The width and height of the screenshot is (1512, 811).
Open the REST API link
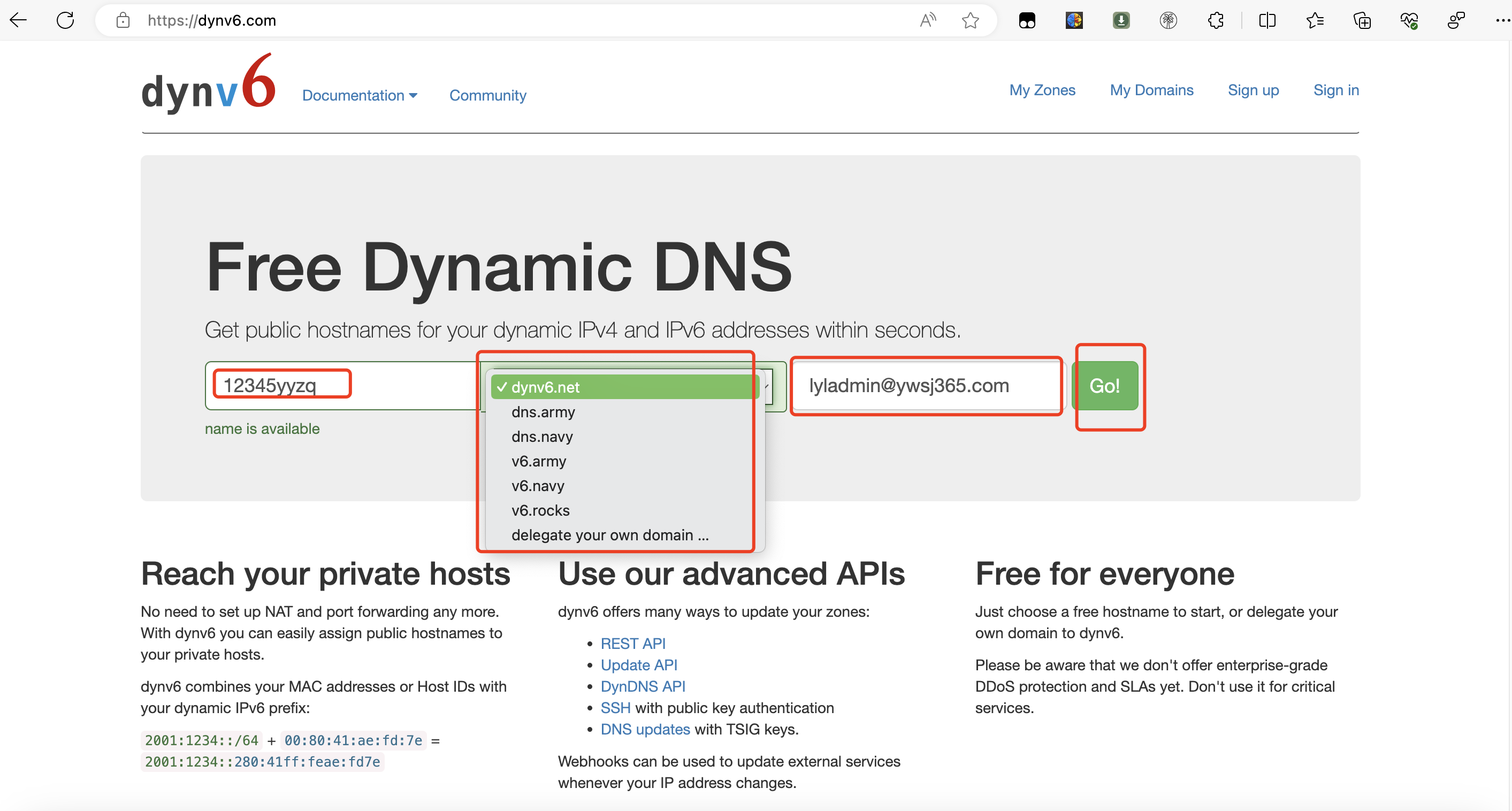coord(633,644)
